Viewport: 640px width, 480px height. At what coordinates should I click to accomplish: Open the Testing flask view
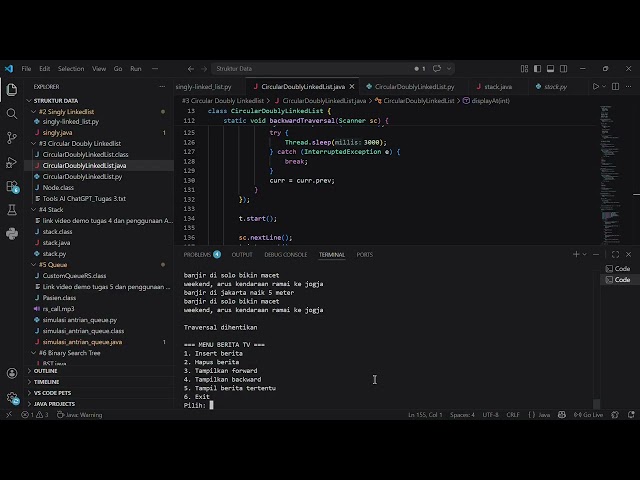tap(12, 210)
